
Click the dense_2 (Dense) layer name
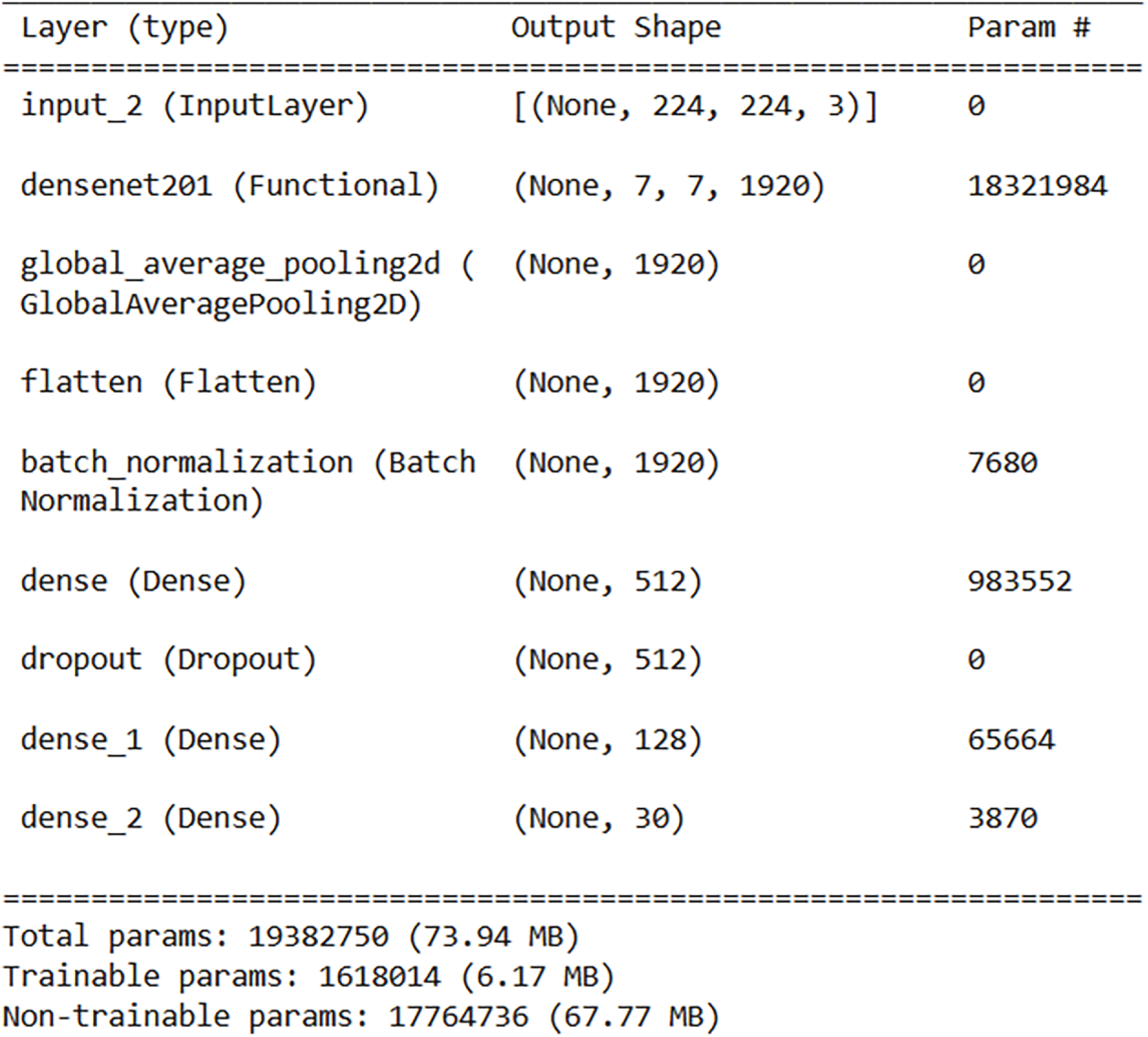click(x=151, y=818)
